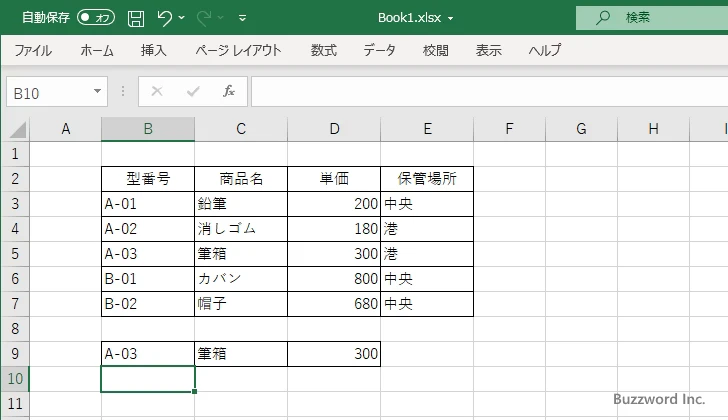Open the ファイル tab
Image resolution: width=728 pixels, height=420 pixels.
click(x=33, y=50)
